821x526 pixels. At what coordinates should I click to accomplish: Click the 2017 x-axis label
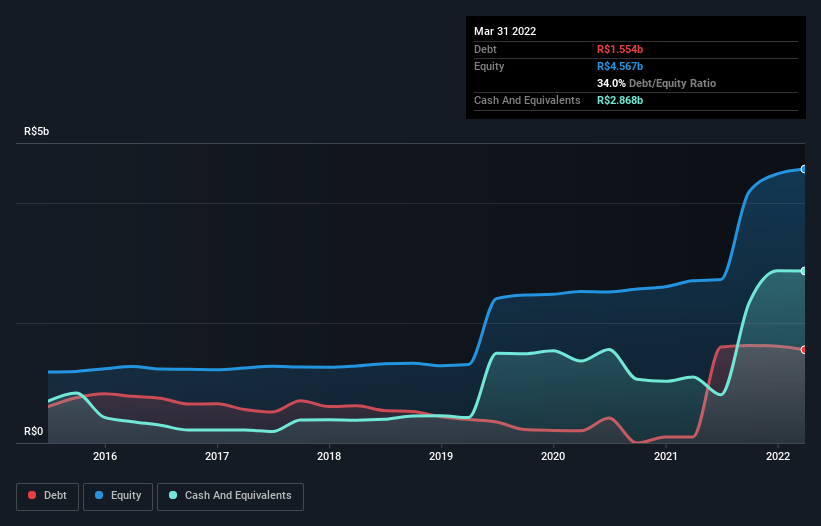[x=217, y=456]
